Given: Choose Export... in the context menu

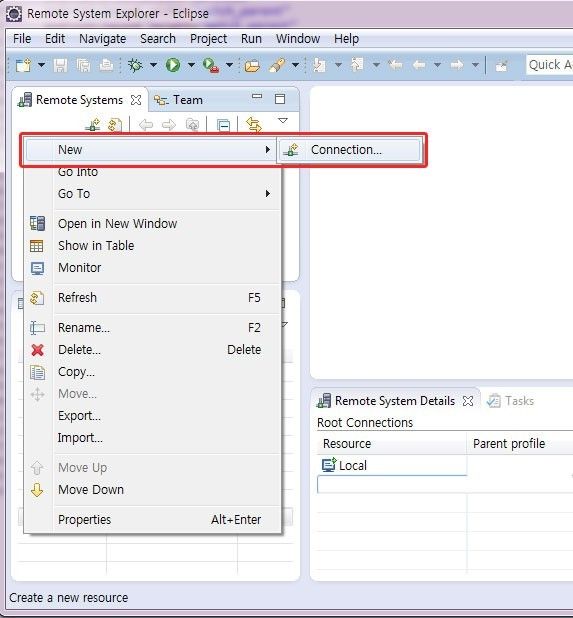Looking at the screenshot, I should pyautogui.click(x=153, y=416).
